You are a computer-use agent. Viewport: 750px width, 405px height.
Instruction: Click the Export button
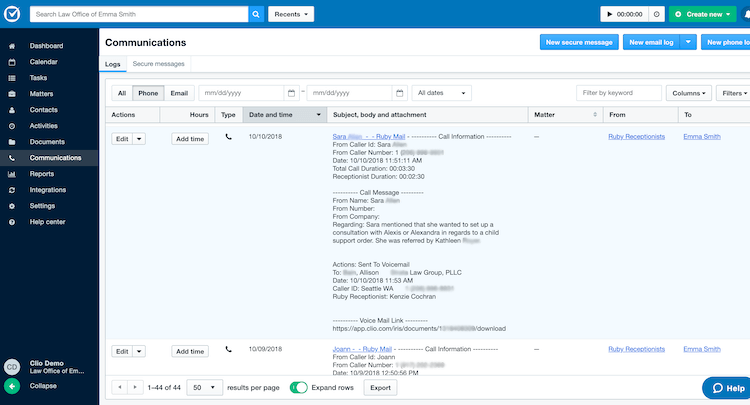[x=380, y=387]
